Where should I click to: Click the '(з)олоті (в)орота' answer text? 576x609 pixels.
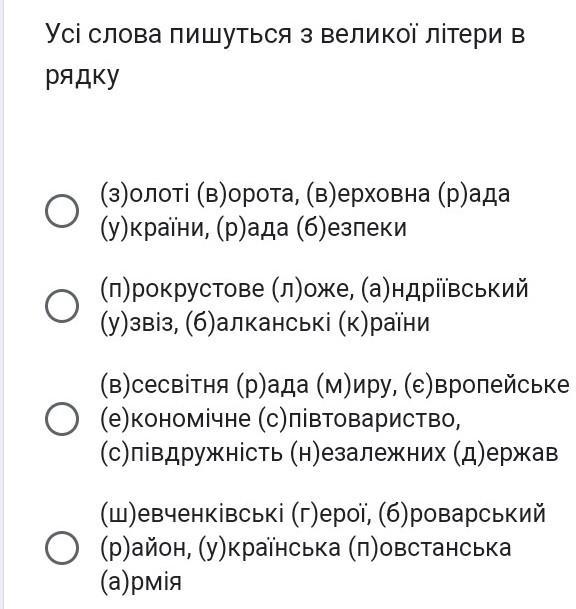click(200, 194)
